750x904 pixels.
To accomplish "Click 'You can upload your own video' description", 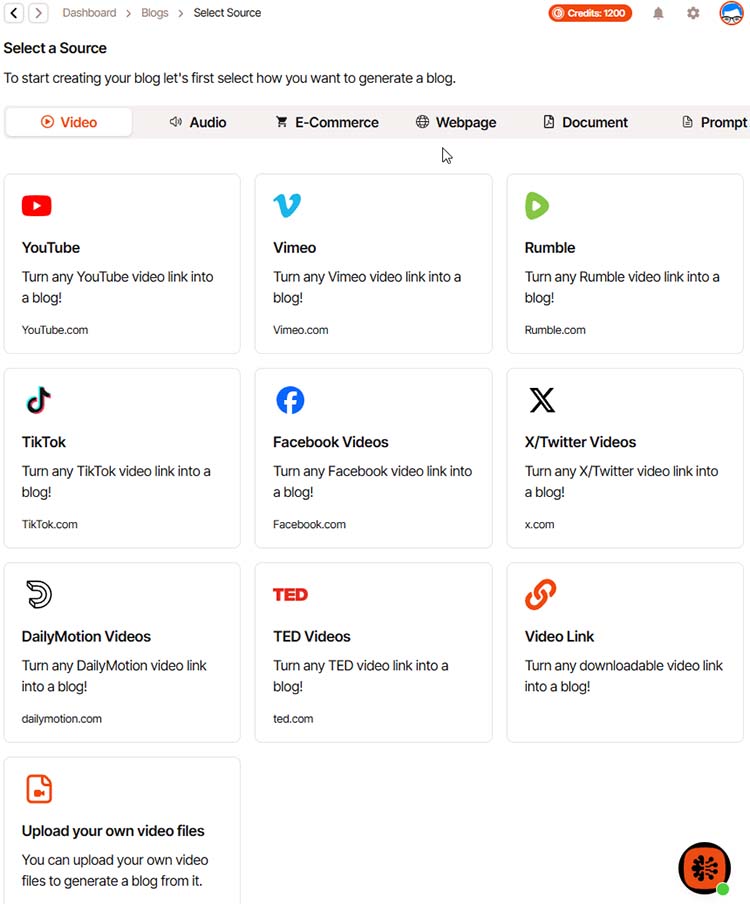I will click(x=115, y=871).
